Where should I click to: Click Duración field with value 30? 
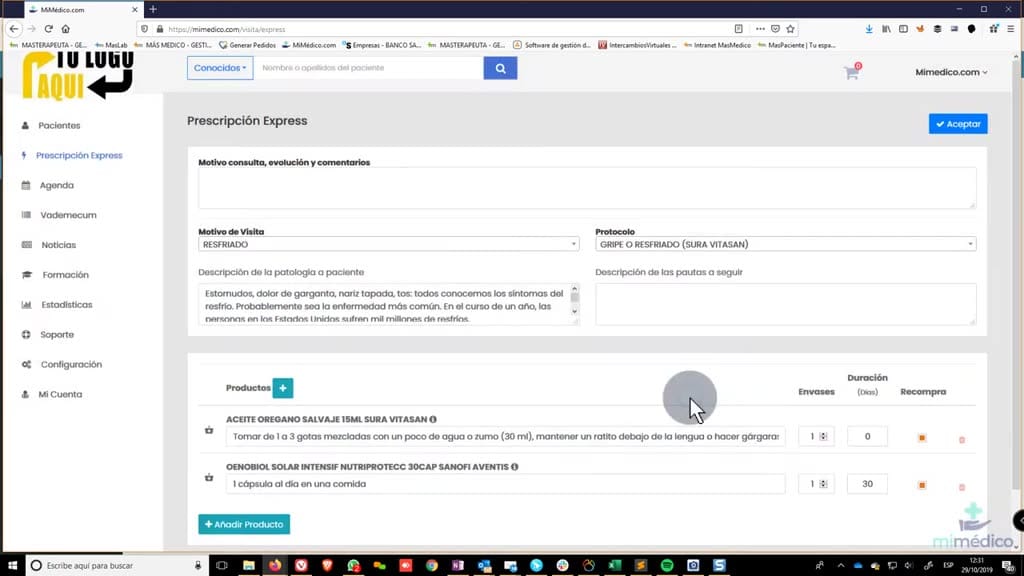867,484
